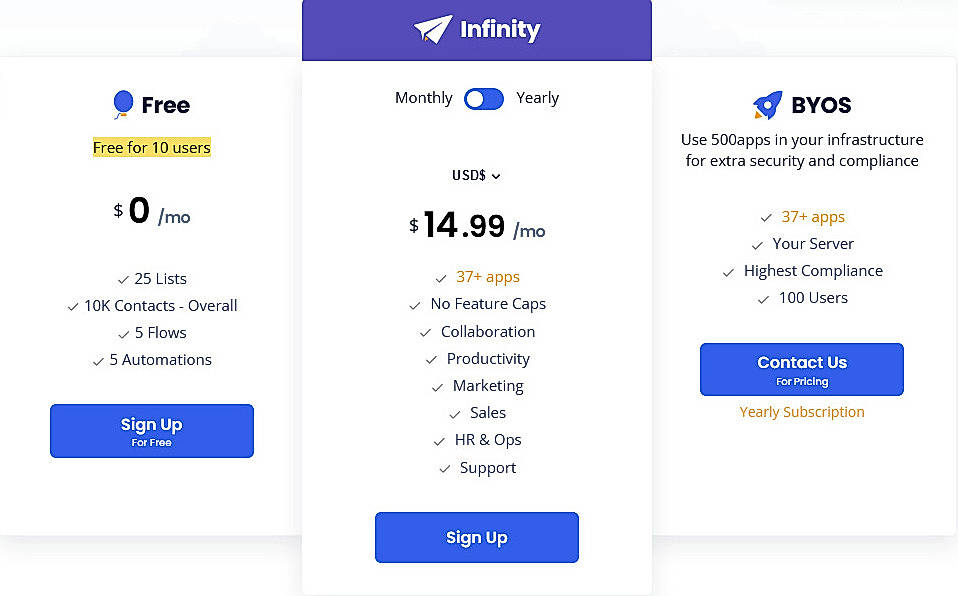Click checkmark icon next to 5 Automations

(98, 361)
